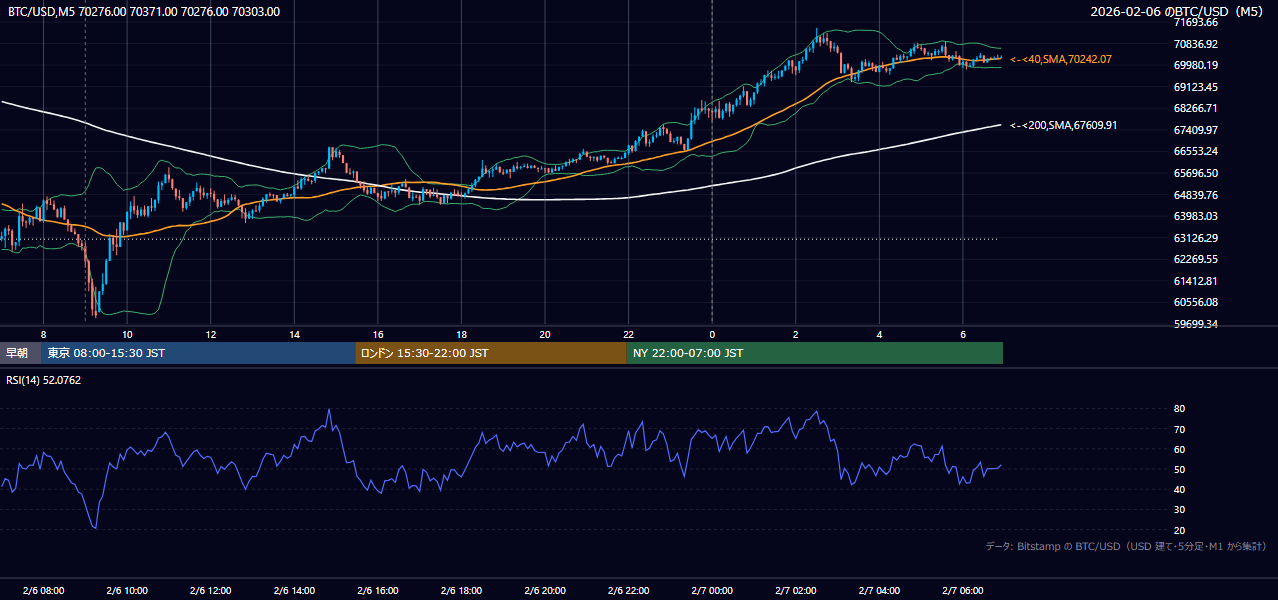Viewport: 1278px width, 600px height.
Task: Click the bottom time label 2/6 12:00
Action: 211,590
